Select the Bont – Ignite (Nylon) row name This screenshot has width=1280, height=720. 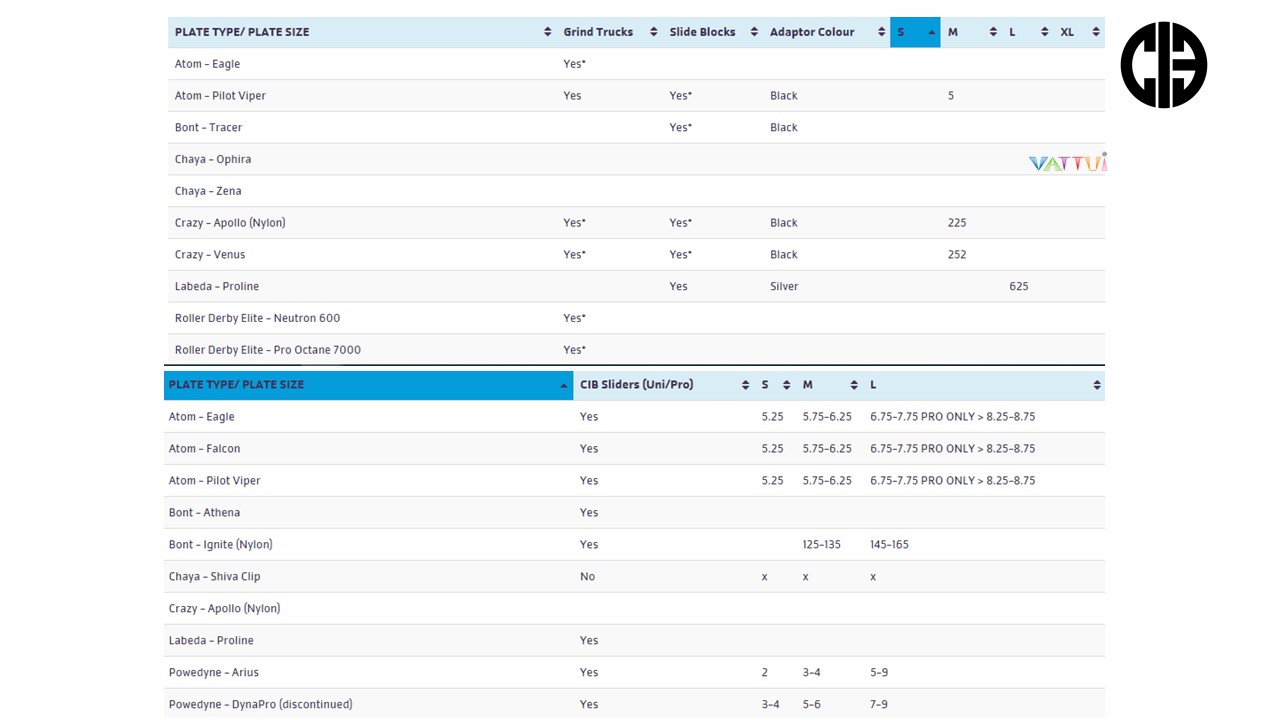coord(220,545)
